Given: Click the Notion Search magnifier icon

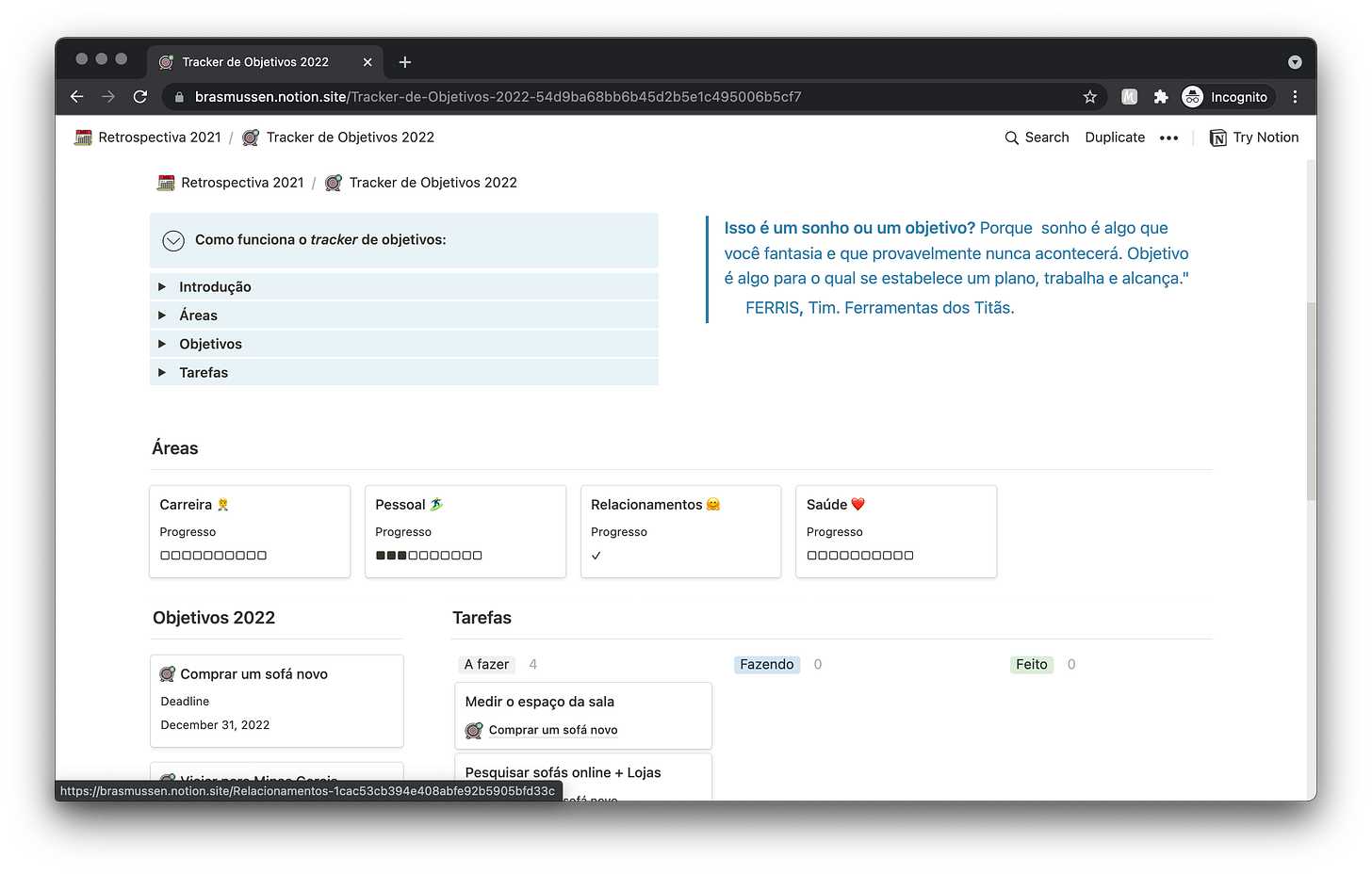Looking at the screenshot, I should tap(1012, 138).
